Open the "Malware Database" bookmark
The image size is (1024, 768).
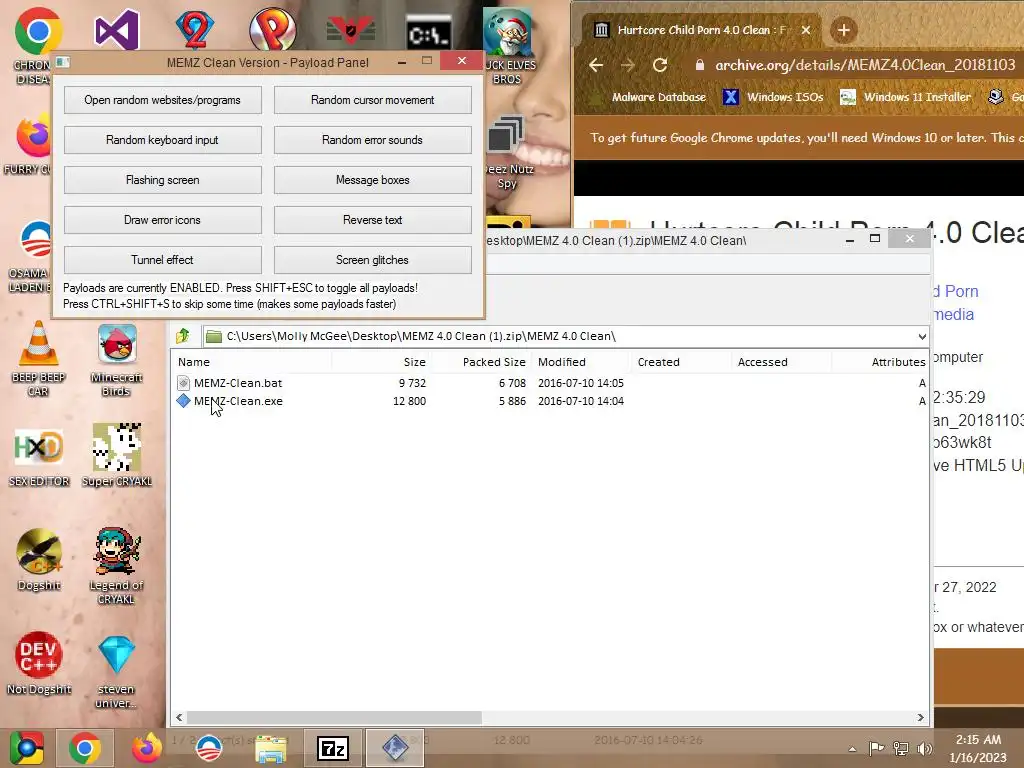point(647,97)
